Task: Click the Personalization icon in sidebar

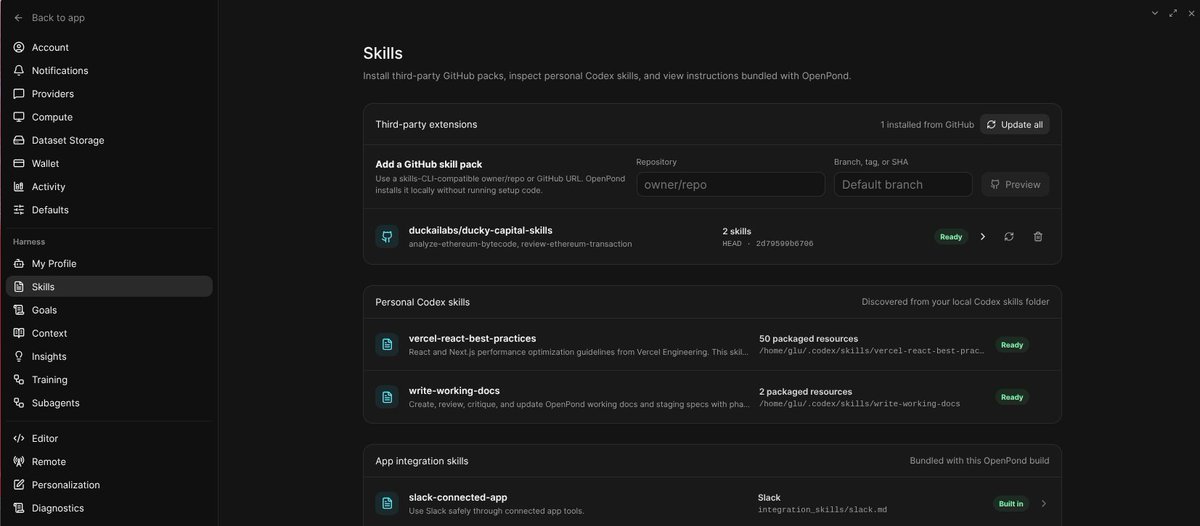Action: (x=19, y=485)
